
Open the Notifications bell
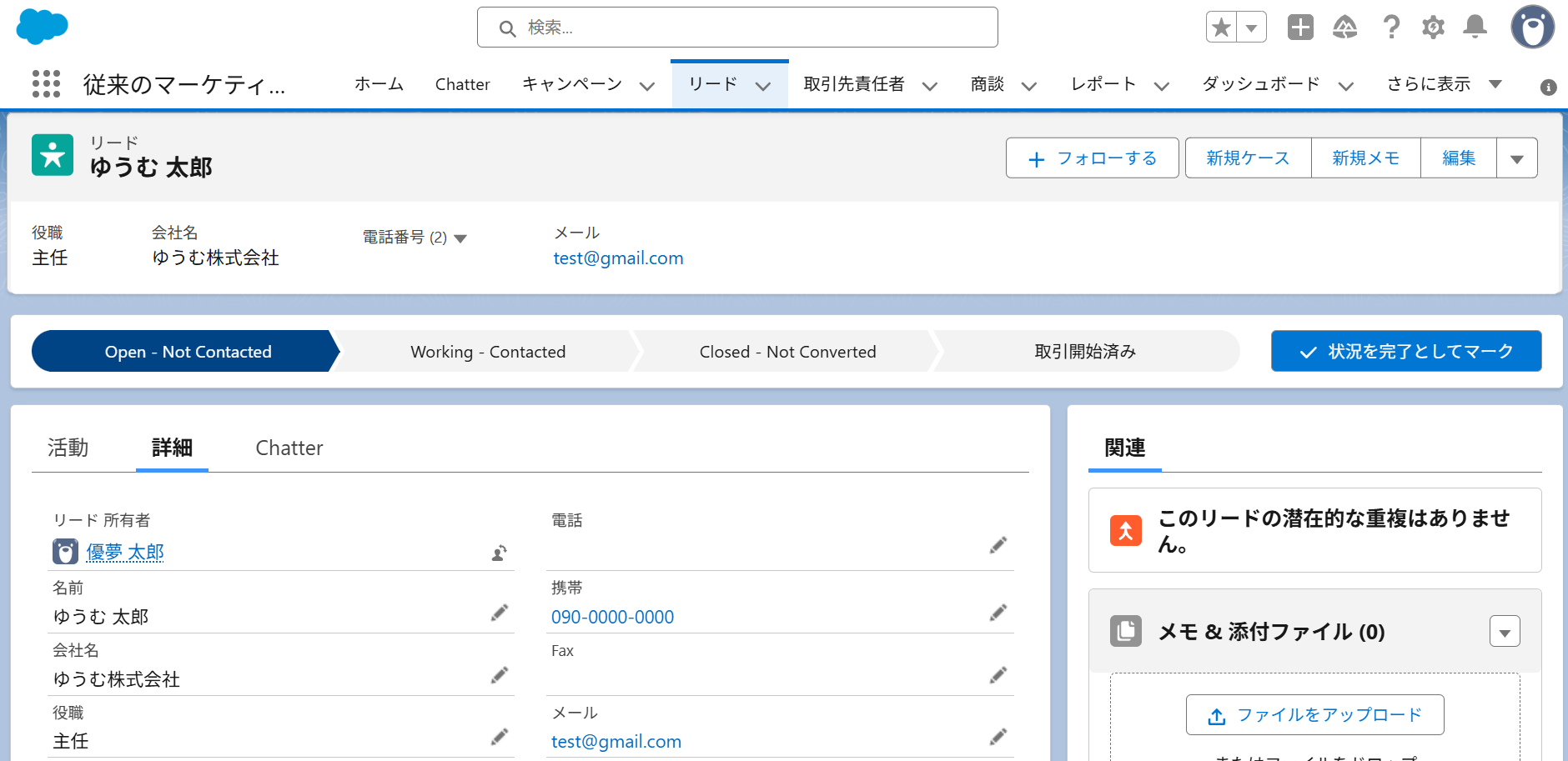point(1475,28)
